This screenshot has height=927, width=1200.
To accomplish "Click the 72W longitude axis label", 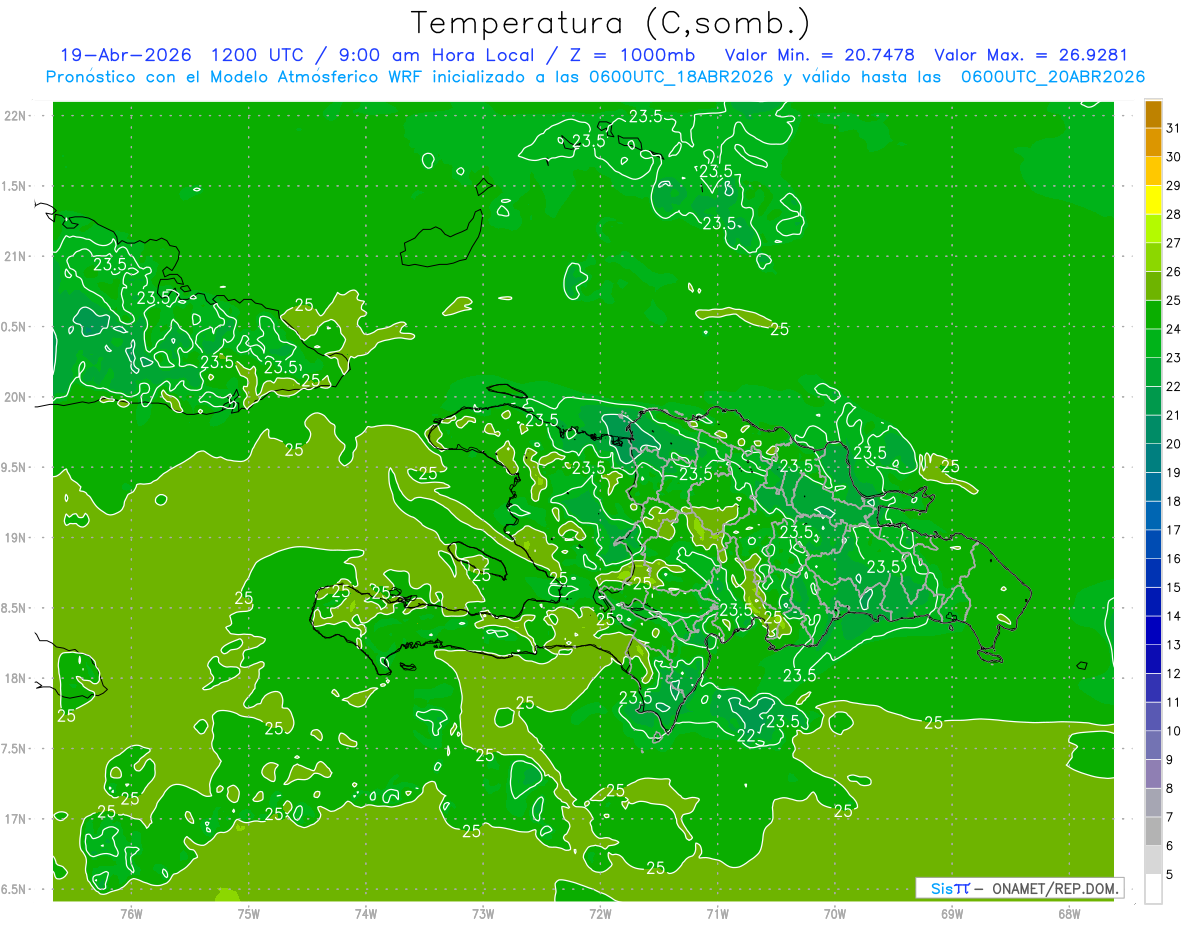I will [600, 914].
